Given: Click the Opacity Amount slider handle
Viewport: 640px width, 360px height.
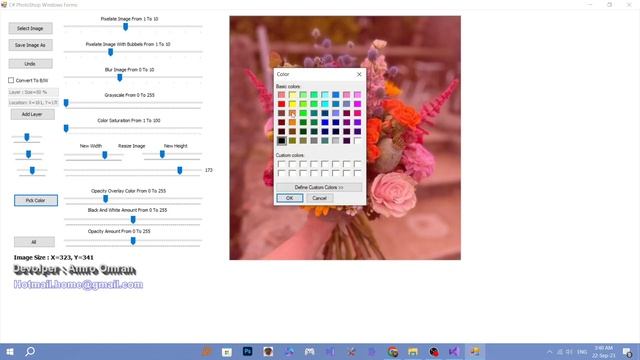Looking at the screenshot, I should pos(133,241).
